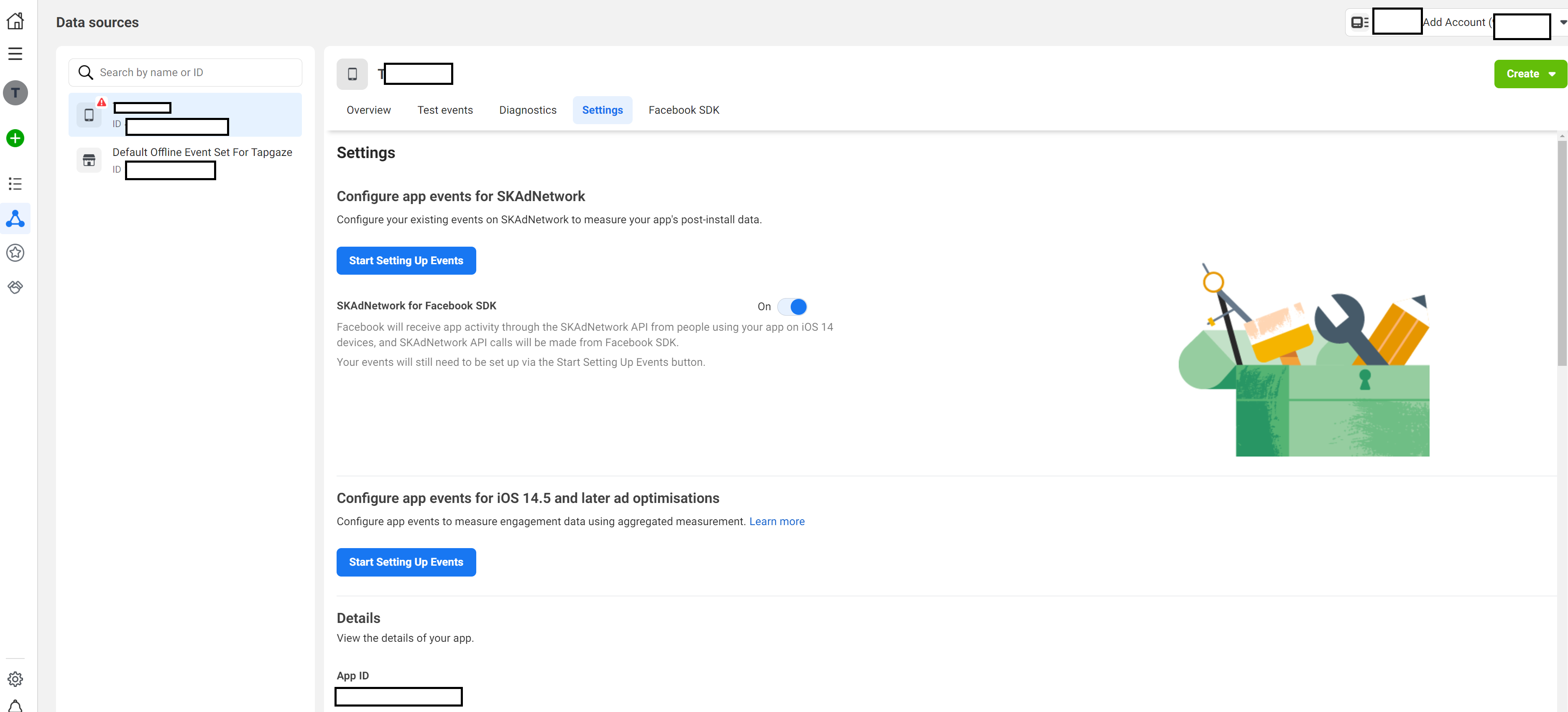Open the star badge sidebar icon
Viewport: 1568px width, 712px height.
coord(15,253)
